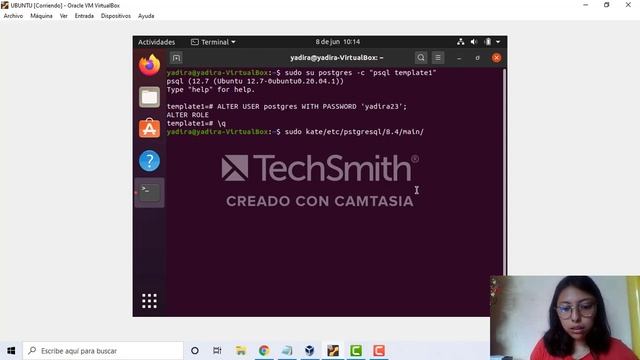The width and height of the screenshot is (640, 360).
Task: Click the network status icon in top bar
Action: point(461,42)
